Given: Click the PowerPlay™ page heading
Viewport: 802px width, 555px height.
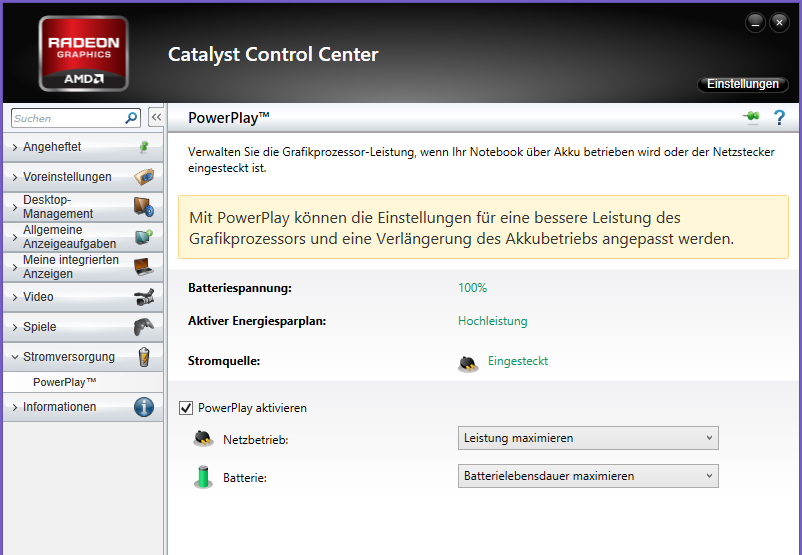Looking at the screenshot, I should (x=229, y=118).
